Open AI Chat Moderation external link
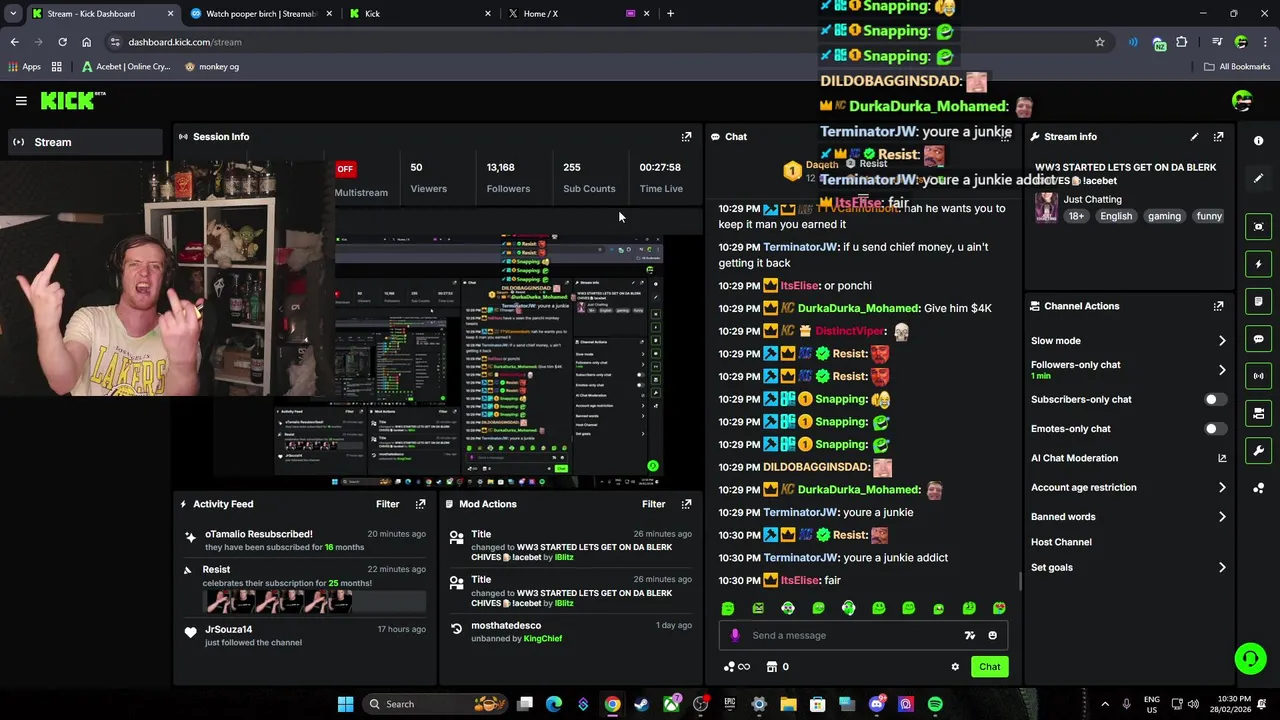Viewport: 1280px width, 720px height. 1222,458
